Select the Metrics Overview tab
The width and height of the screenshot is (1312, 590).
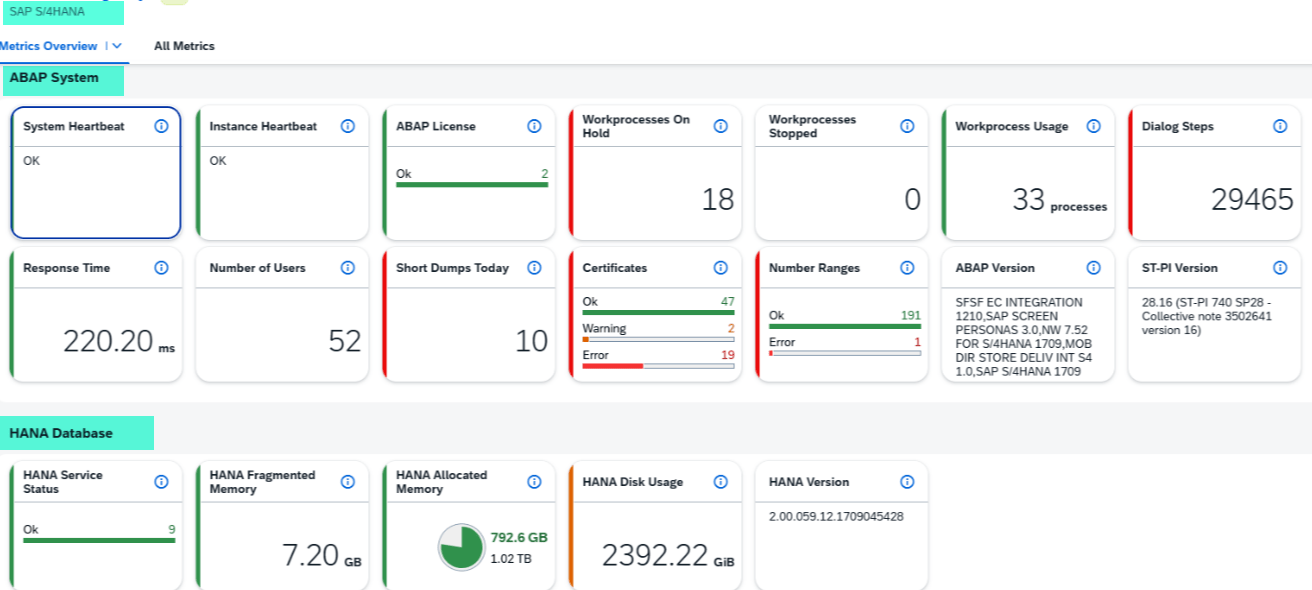coord(49,46)
